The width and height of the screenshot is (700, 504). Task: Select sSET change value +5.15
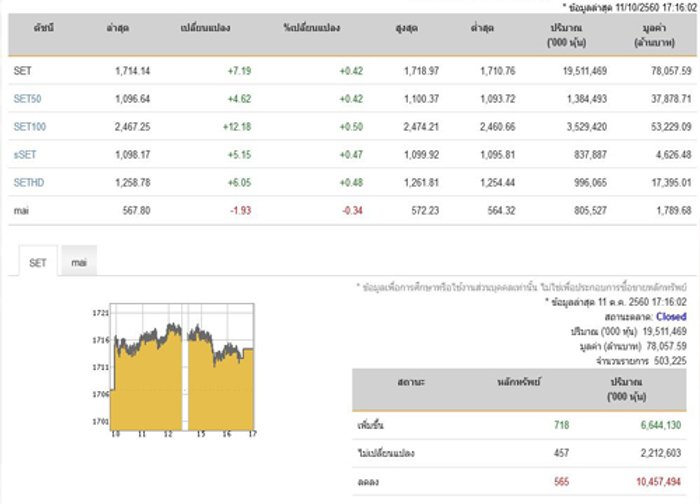[239, 155]
